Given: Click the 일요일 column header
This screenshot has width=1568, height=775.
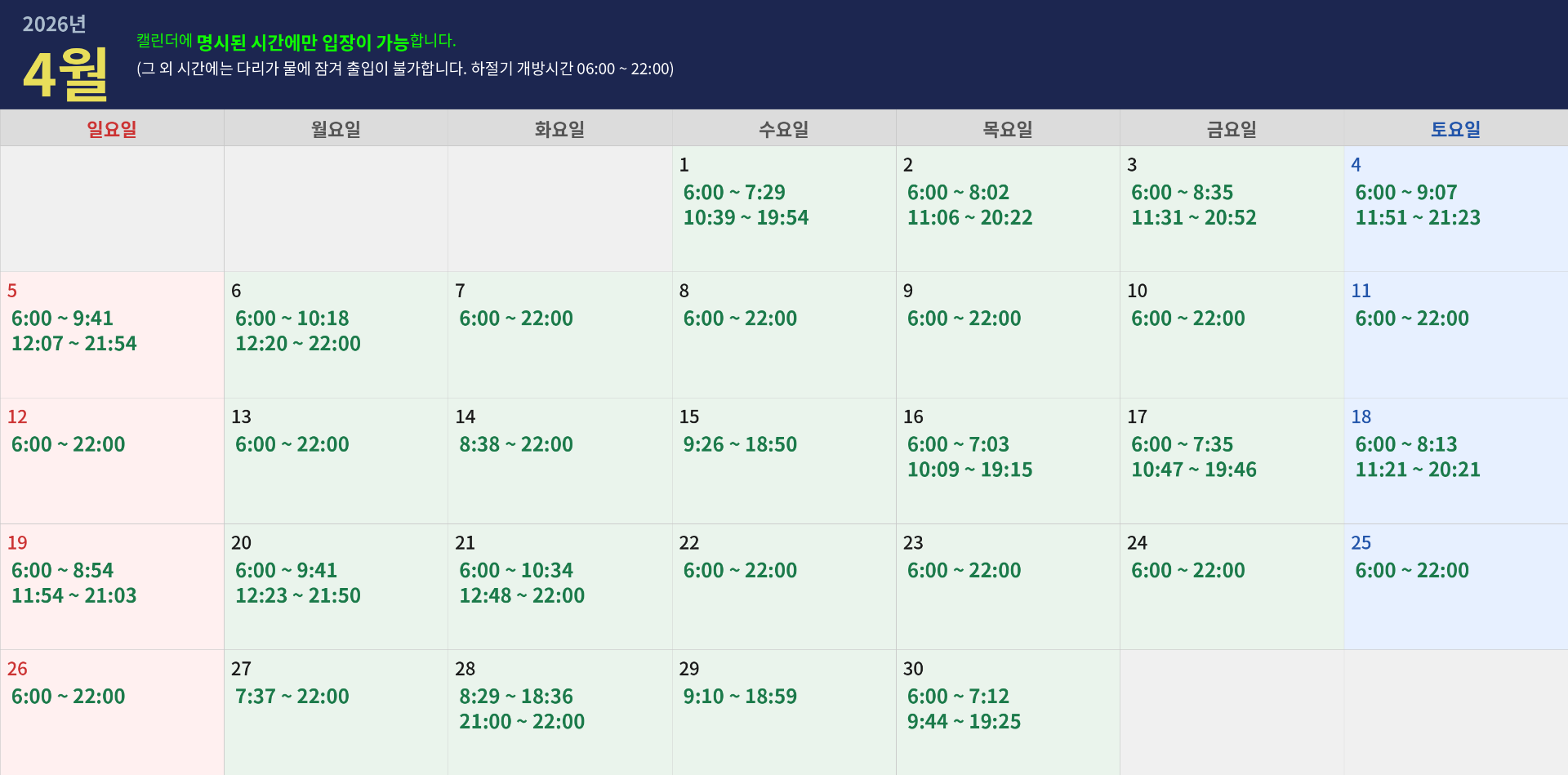Looking at the screenshot, I should pos(112,129).
